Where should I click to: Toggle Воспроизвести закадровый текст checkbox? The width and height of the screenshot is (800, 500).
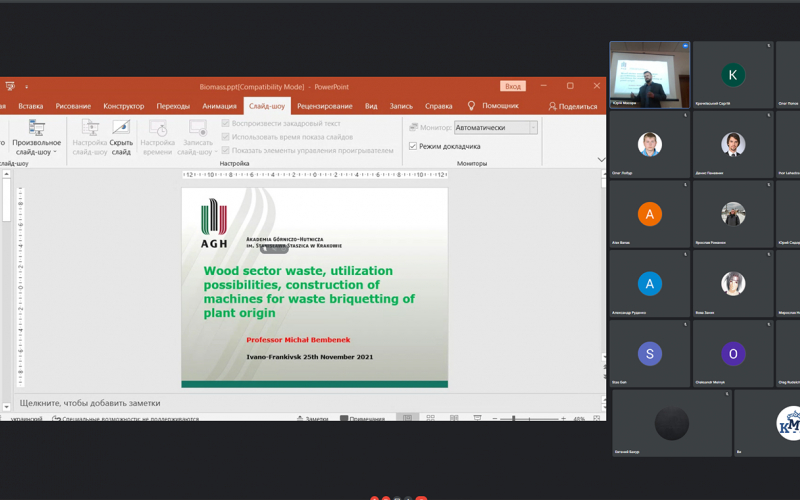pos(226,123)
